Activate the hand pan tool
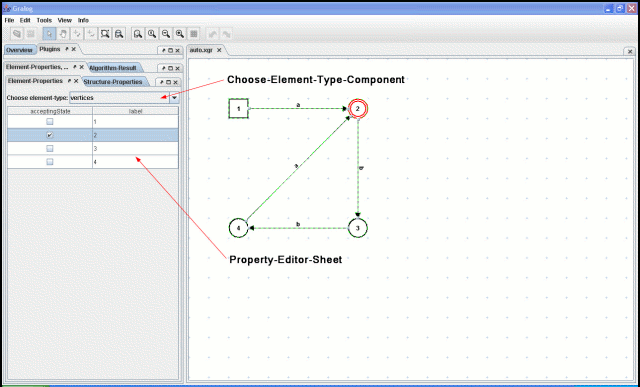 pyautogui.click(x=63, y=34)
